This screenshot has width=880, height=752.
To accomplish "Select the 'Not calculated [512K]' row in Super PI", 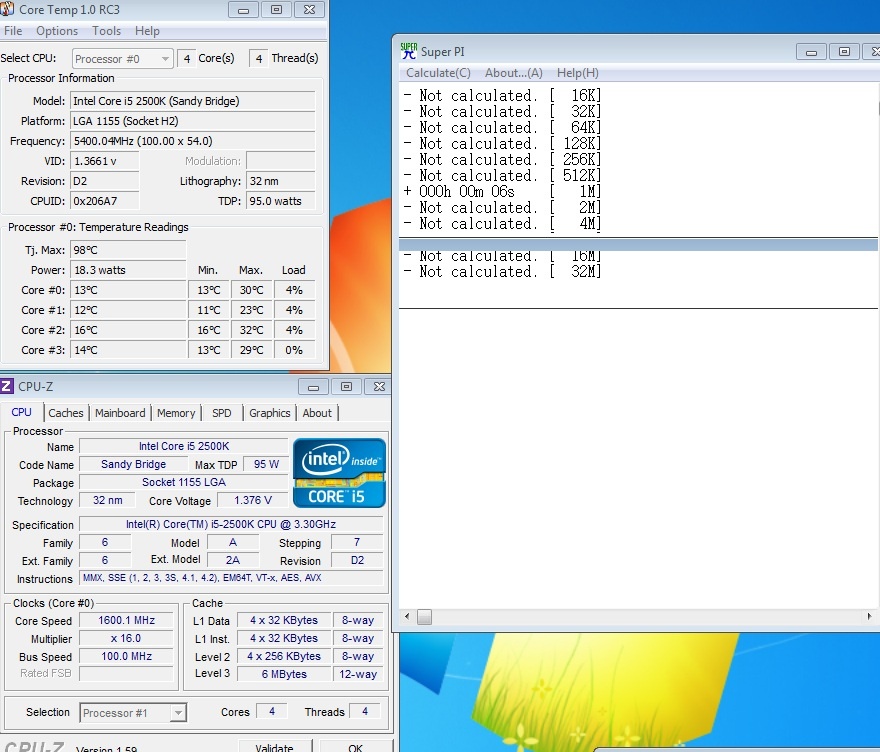I will point(502,176).
